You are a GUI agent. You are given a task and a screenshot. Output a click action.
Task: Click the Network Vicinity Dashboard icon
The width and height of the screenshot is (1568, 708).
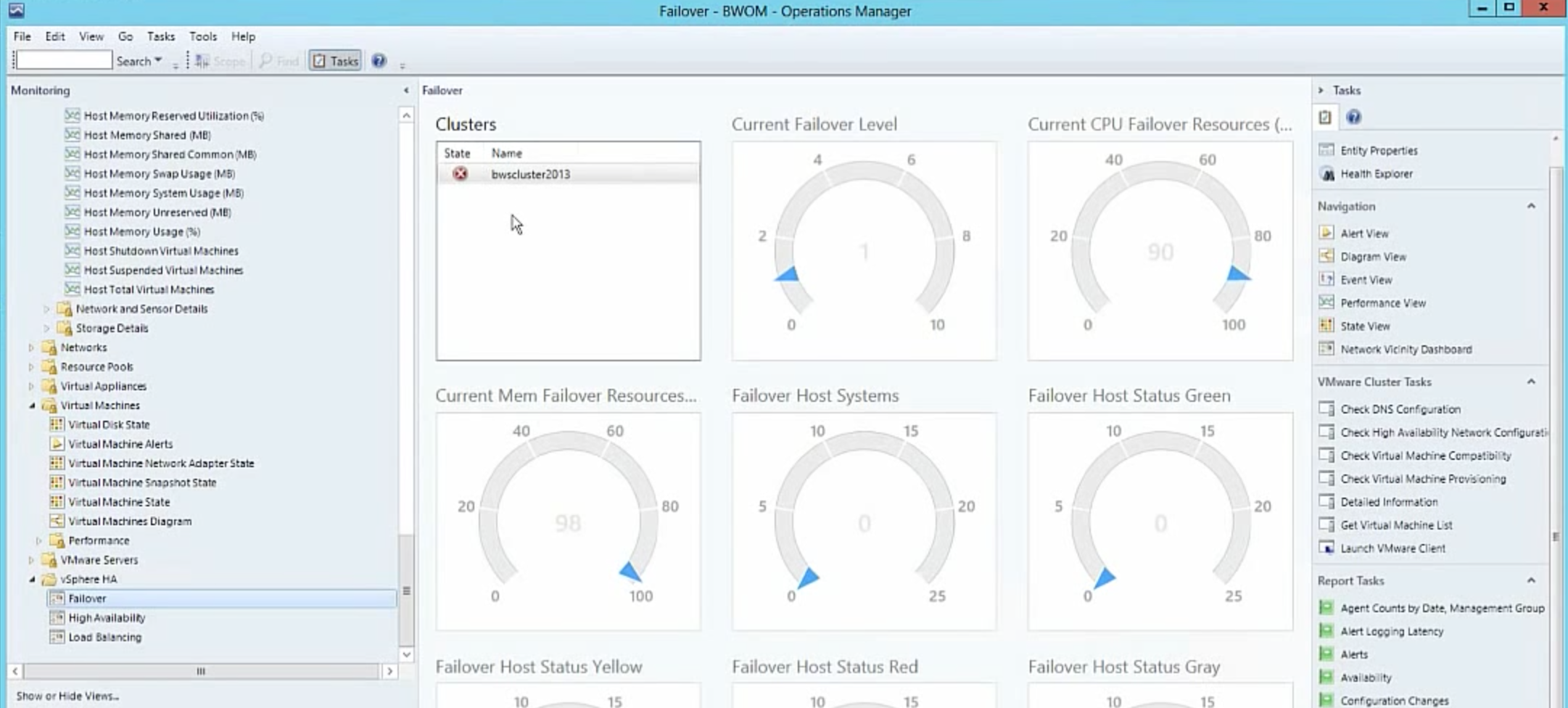tap(1326, 349)
